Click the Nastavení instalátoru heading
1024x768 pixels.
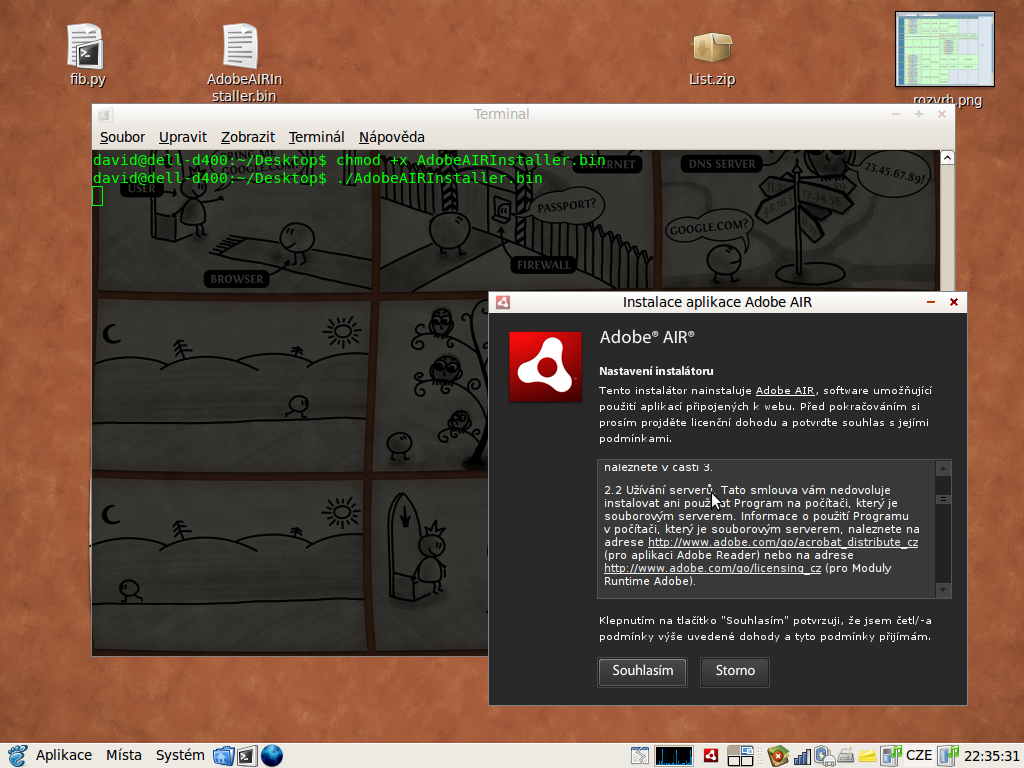pyautogui.click(x=656, y=371)
